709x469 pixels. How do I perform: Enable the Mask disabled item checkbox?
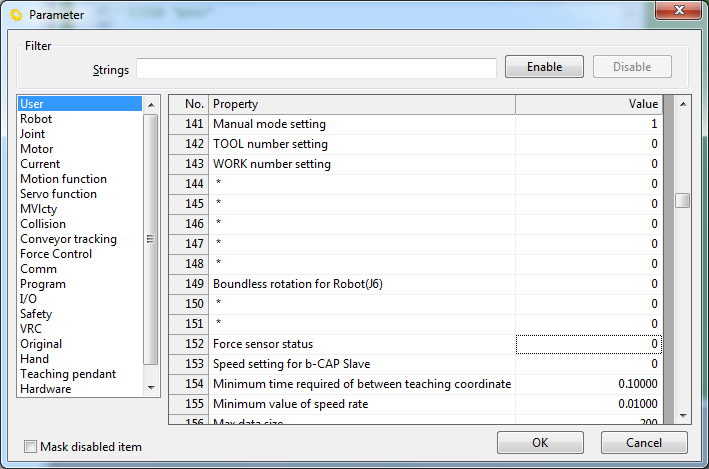[x=31, y=447]
